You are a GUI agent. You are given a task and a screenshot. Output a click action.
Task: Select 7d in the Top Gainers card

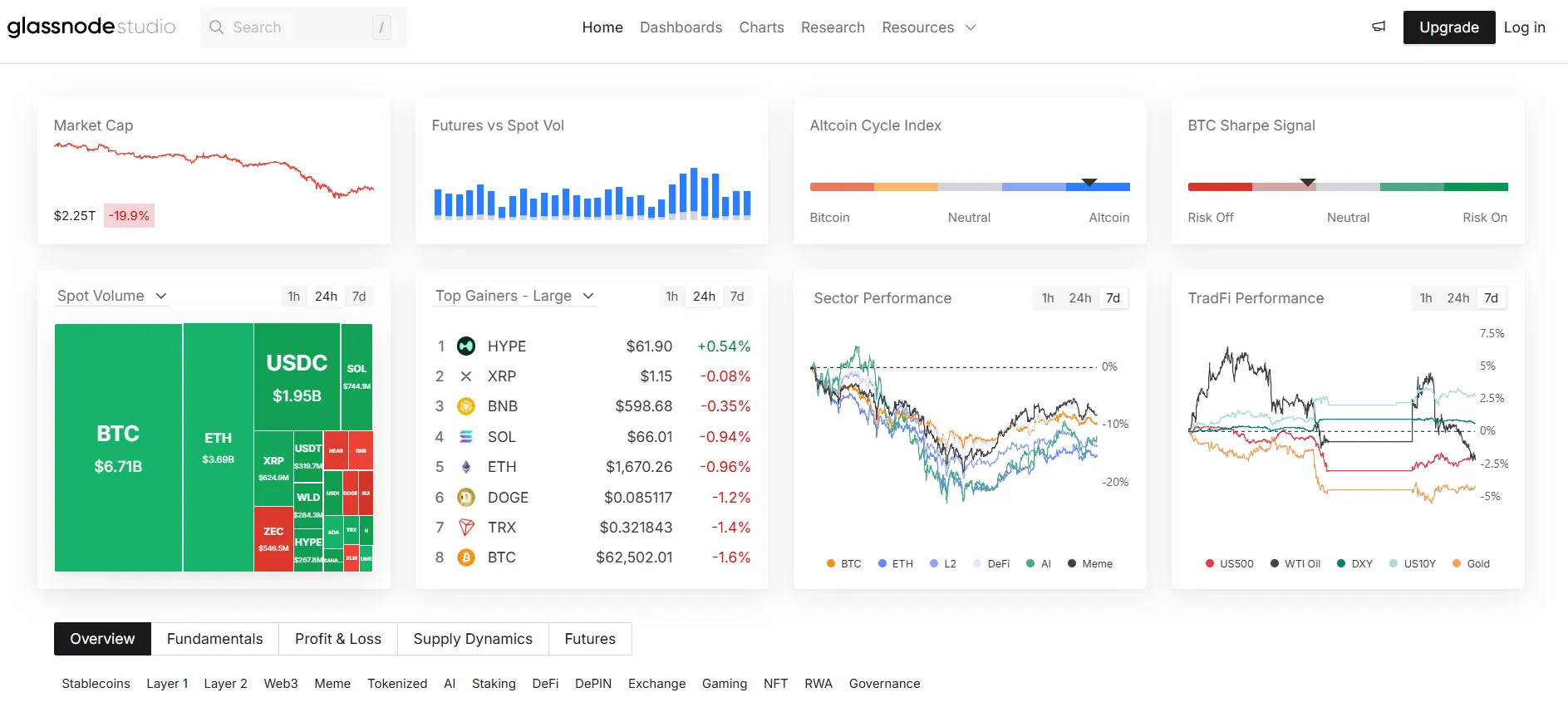tap(737, 297)
